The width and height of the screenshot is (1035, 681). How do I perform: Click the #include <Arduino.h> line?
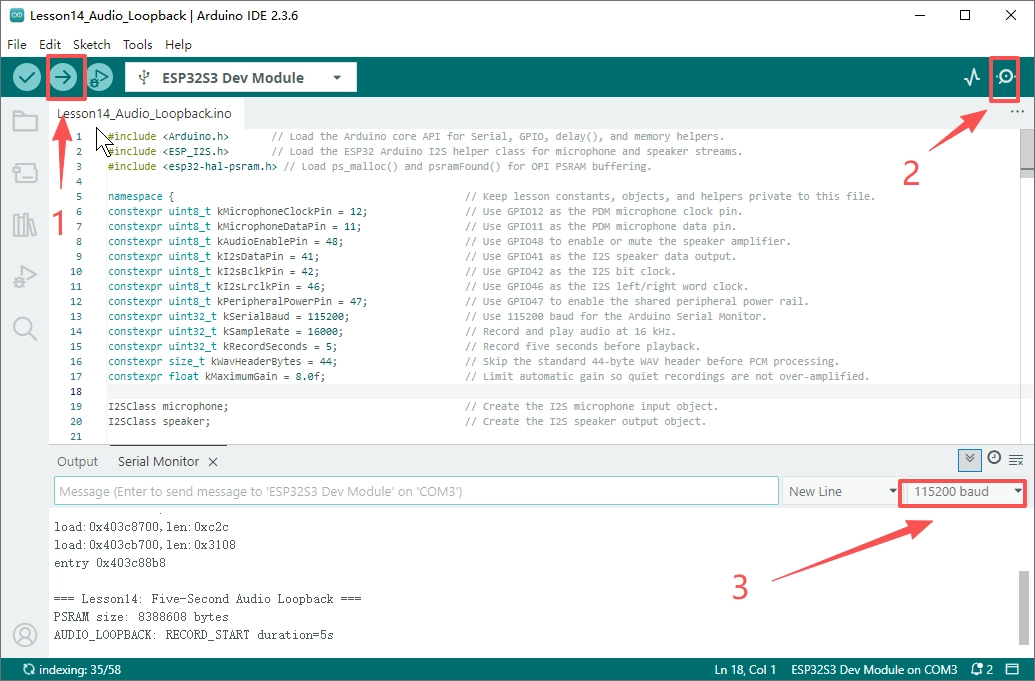pos(168,137)
